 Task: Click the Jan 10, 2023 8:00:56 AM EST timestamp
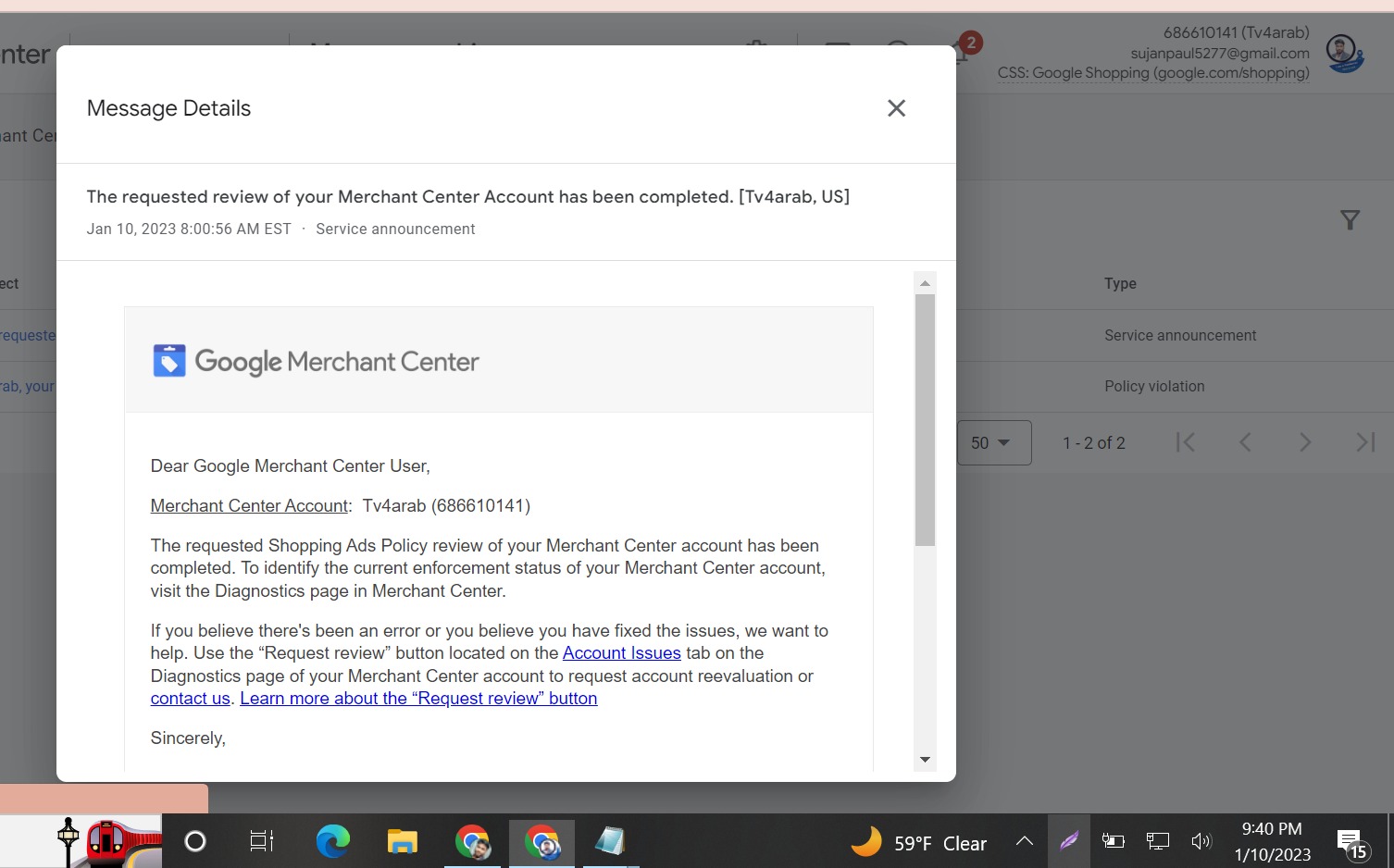pos(189,229)
